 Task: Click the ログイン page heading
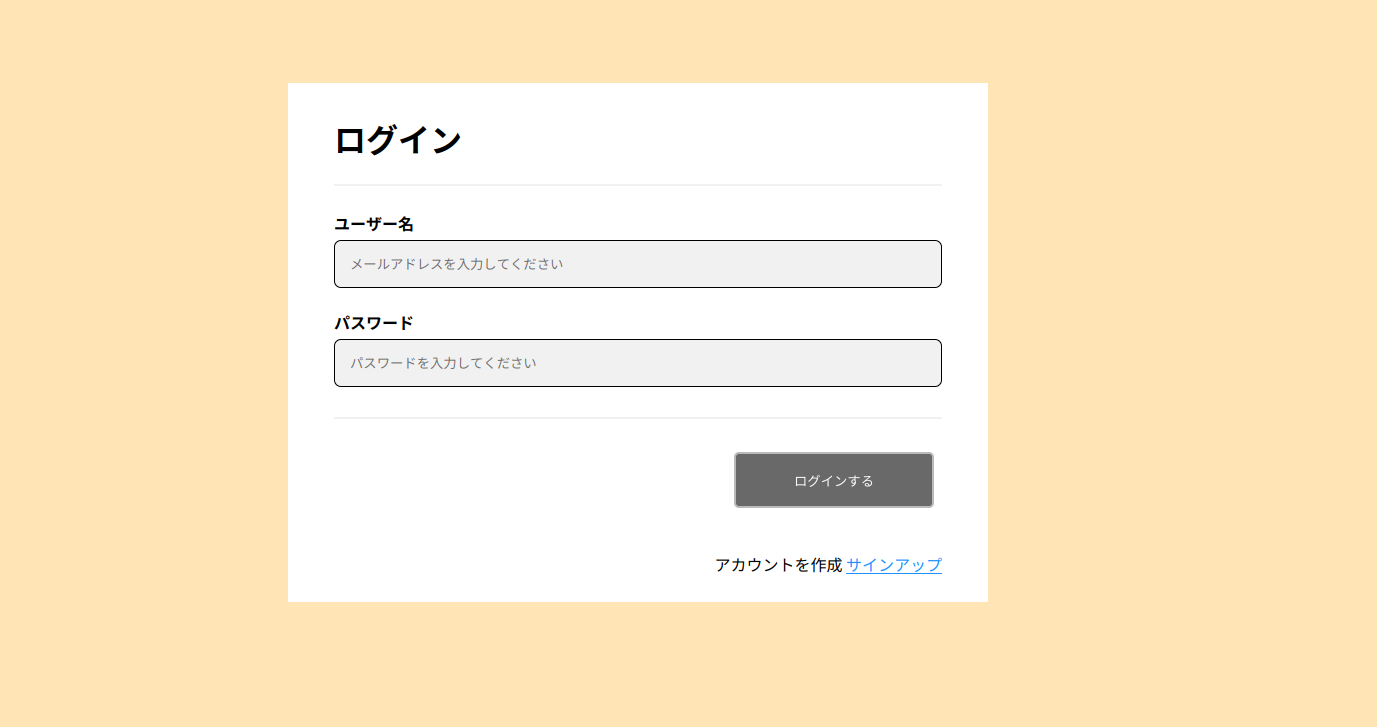pos(398,140)
